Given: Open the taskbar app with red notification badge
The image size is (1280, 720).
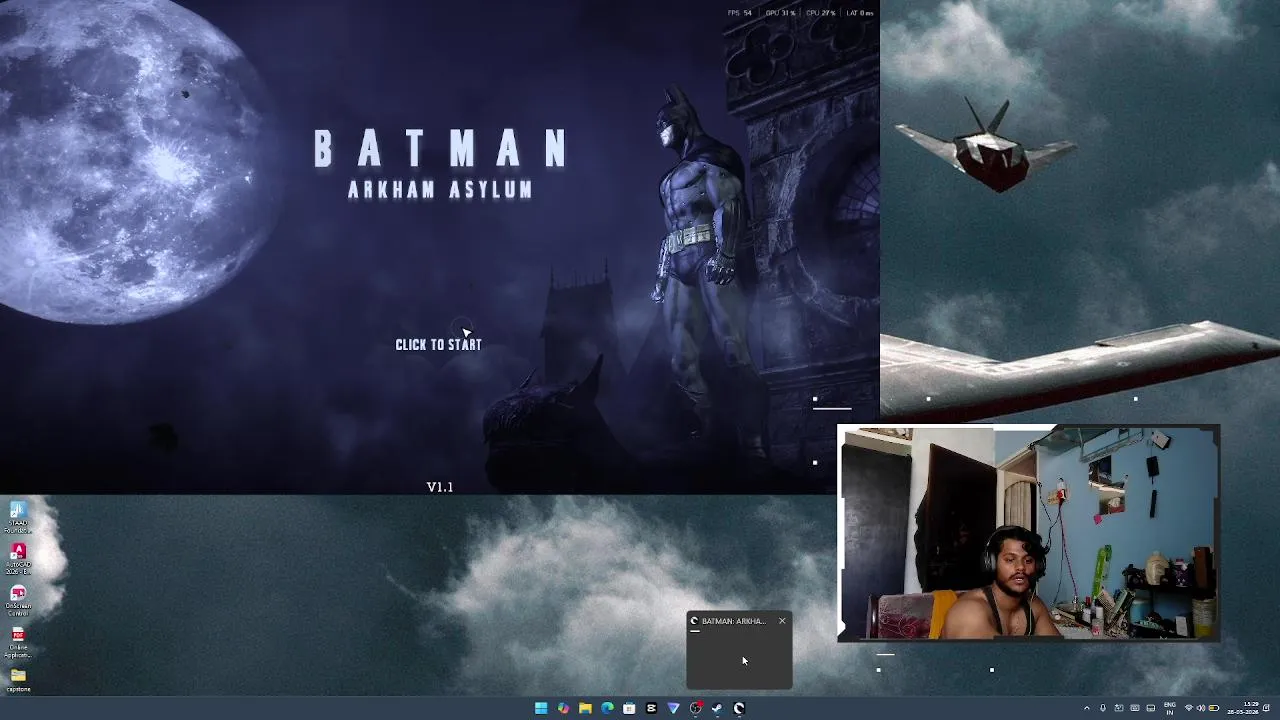Looking at the screenshot, I should click(x=695, y=708).
